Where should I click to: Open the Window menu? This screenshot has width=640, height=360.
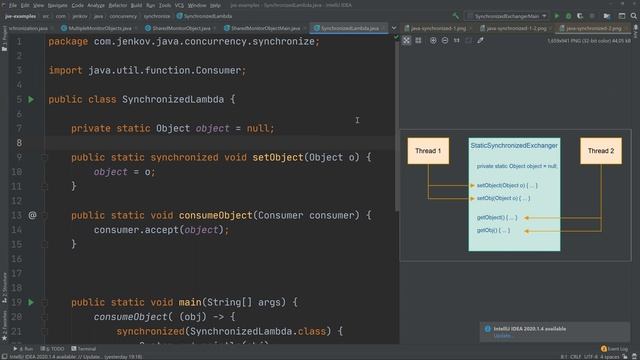point(197,5)
